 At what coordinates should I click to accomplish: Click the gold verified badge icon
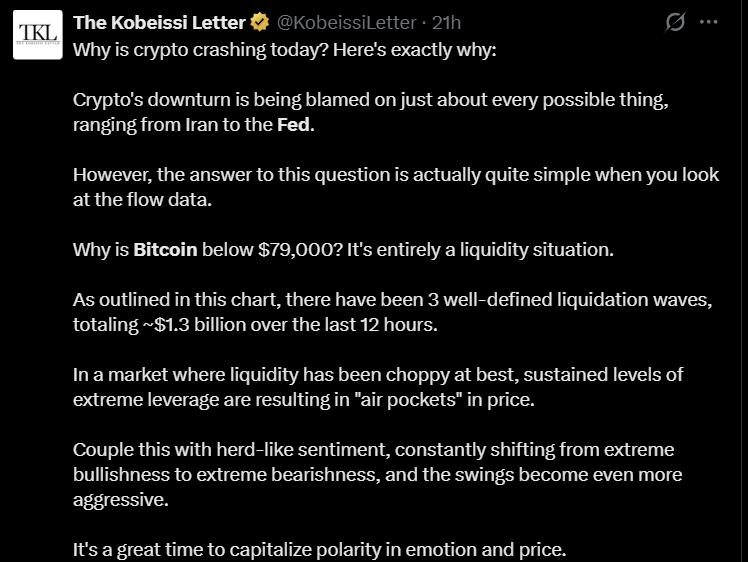click(x=259, y=22)
